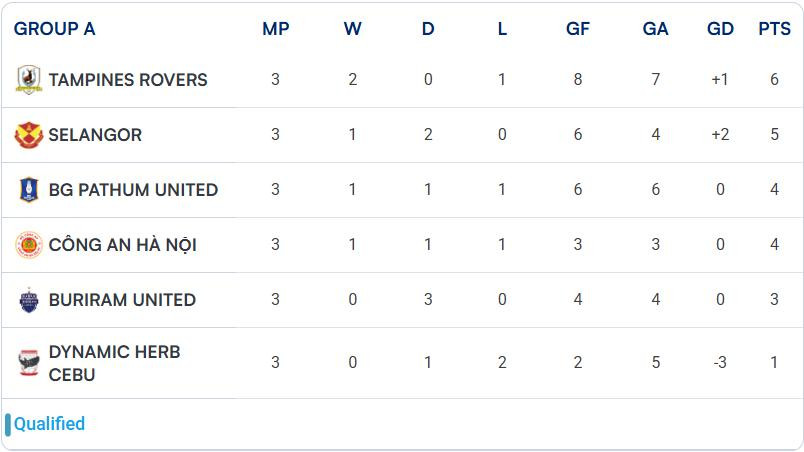The width and height of the screenshot is (804, 452).
Task: Click the GF column header
Action: tap(578, 29)
